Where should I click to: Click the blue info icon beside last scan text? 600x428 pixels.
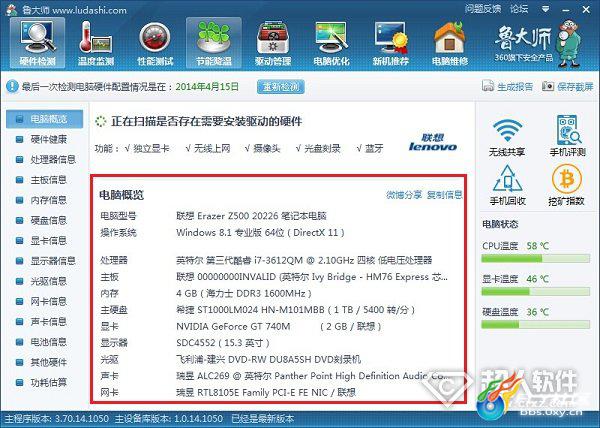coord(12,86)
